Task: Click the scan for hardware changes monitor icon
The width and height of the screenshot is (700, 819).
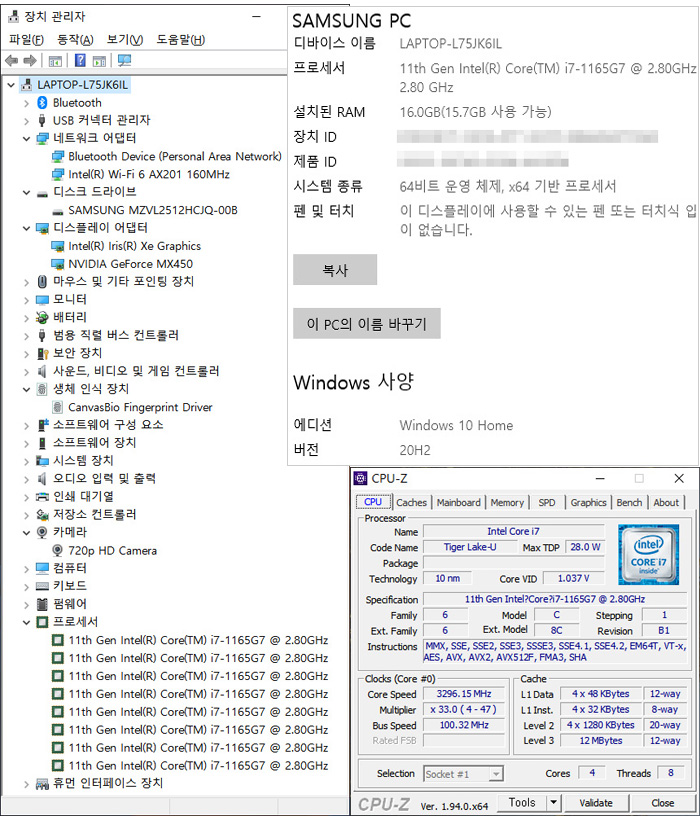Action: [x=124, y=61]
